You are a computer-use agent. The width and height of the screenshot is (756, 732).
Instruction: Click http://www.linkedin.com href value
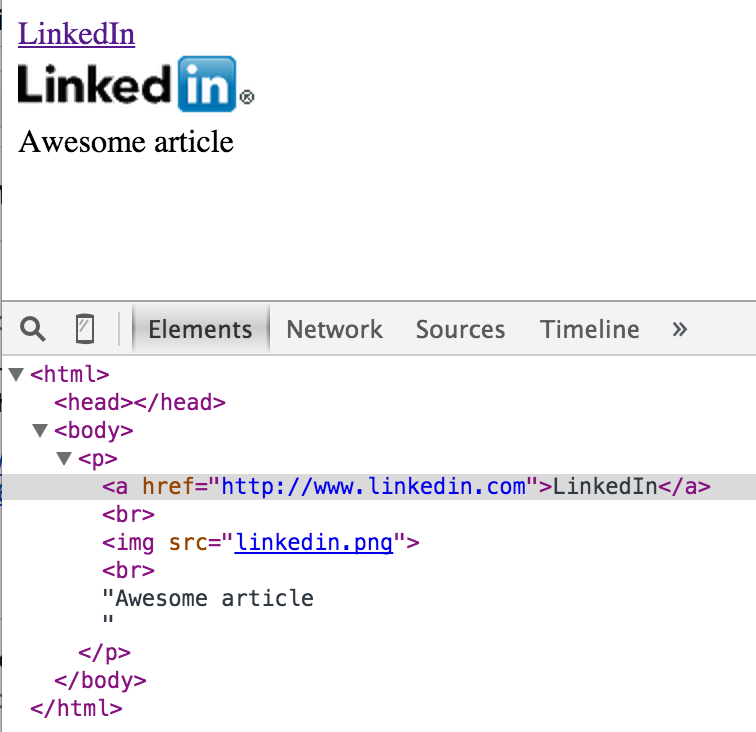pyautogui.click(x=373, y=487)
